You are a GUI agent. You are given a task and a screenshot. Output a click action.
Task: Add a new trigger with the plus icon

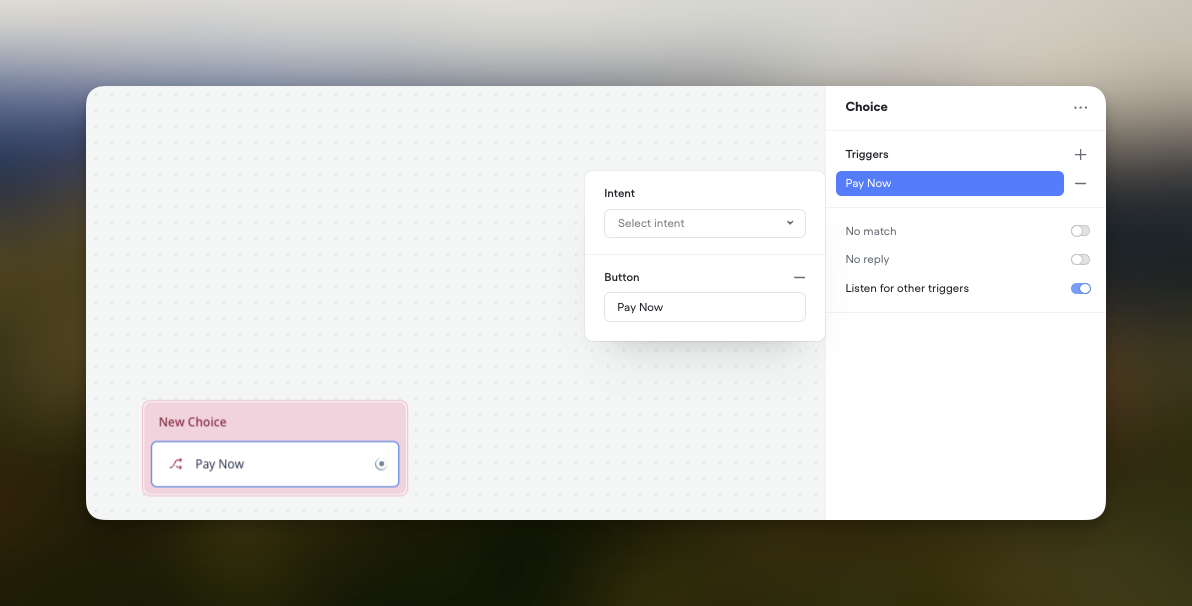[x=1080, y=154]
